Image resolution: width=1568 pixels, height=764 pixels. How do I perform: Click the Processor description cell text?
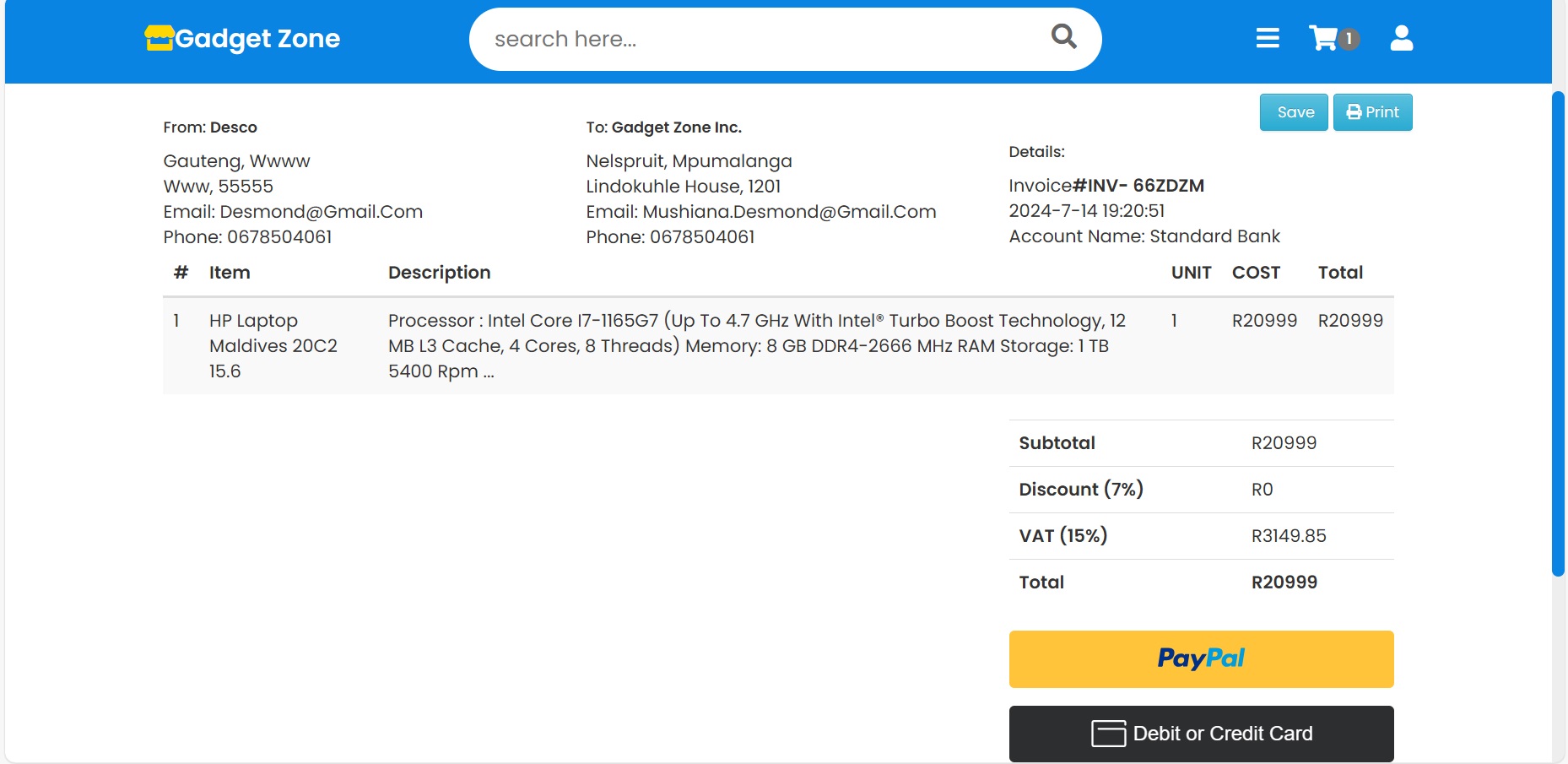(x=757, y=346)
